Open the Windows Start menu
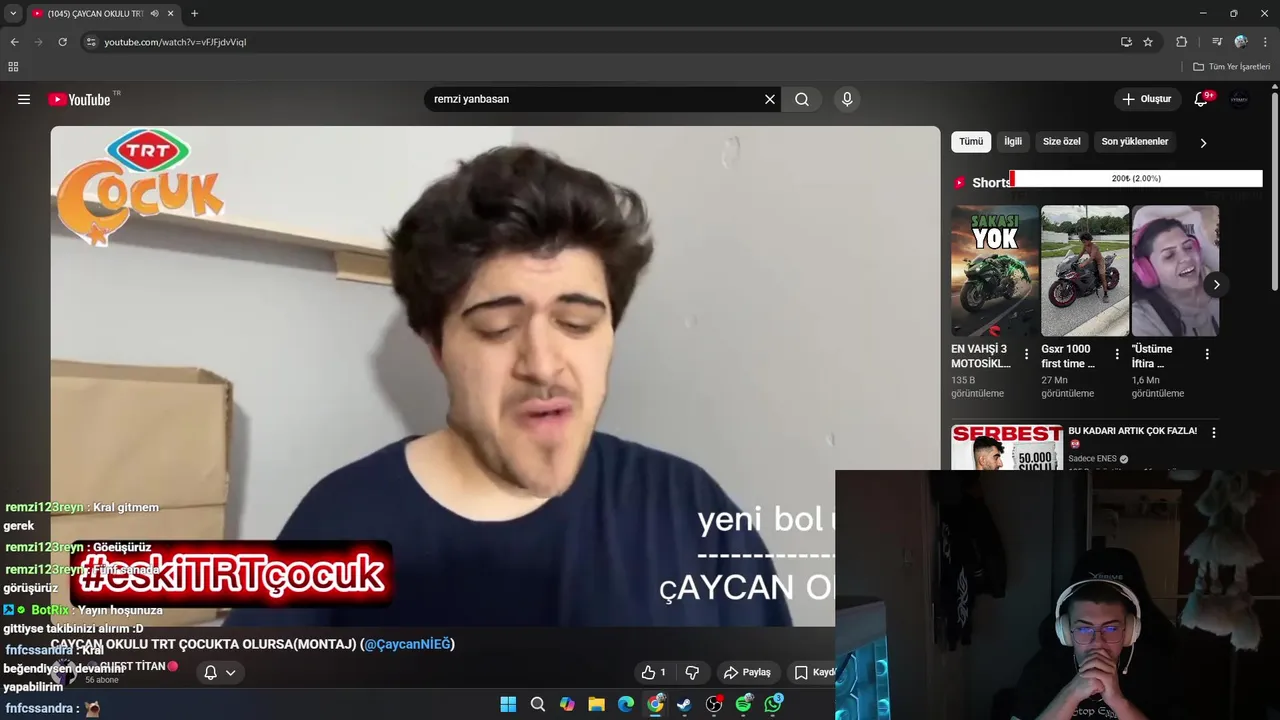1280x720 pixels. click(508, 704)
